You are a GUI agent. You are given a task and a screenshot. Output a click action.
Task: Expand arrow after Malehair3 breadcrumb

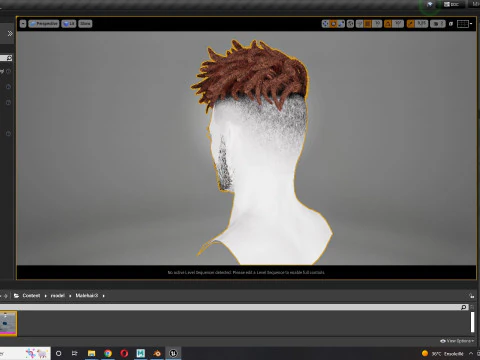click(104, 296)
